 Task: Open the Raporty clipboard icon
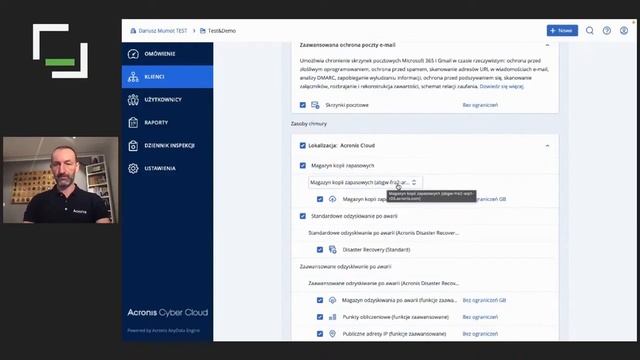coord(133,122)
